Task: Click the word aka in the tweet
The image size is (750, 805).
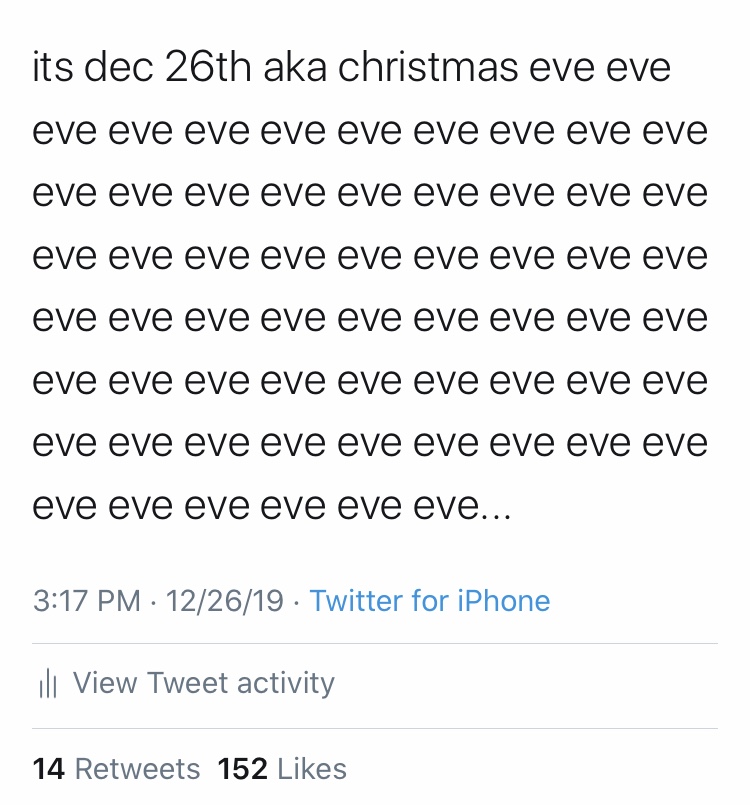Action: (295, 67)
